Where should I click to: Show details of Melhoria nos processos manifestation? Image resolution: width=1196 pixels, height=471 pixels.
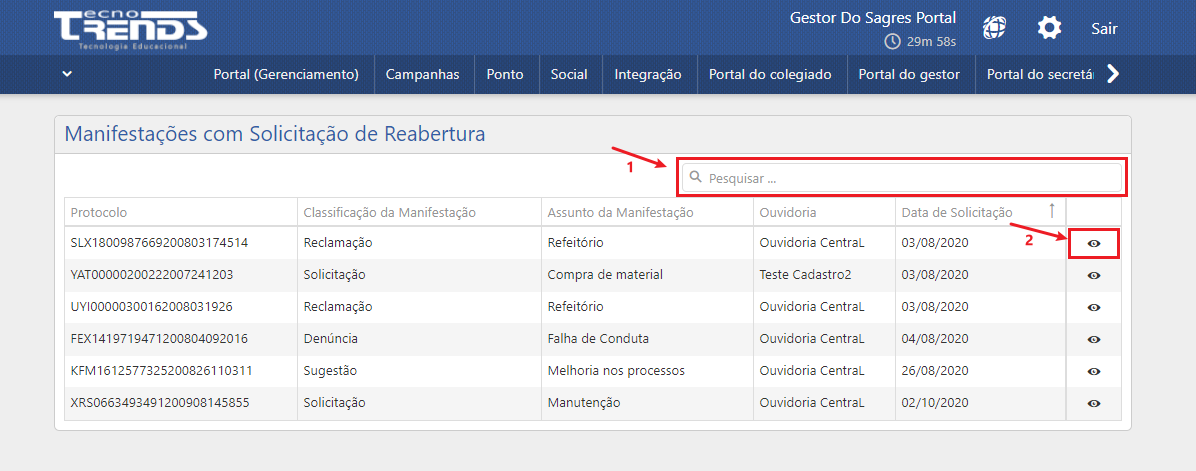click(x=1093, y=371)
